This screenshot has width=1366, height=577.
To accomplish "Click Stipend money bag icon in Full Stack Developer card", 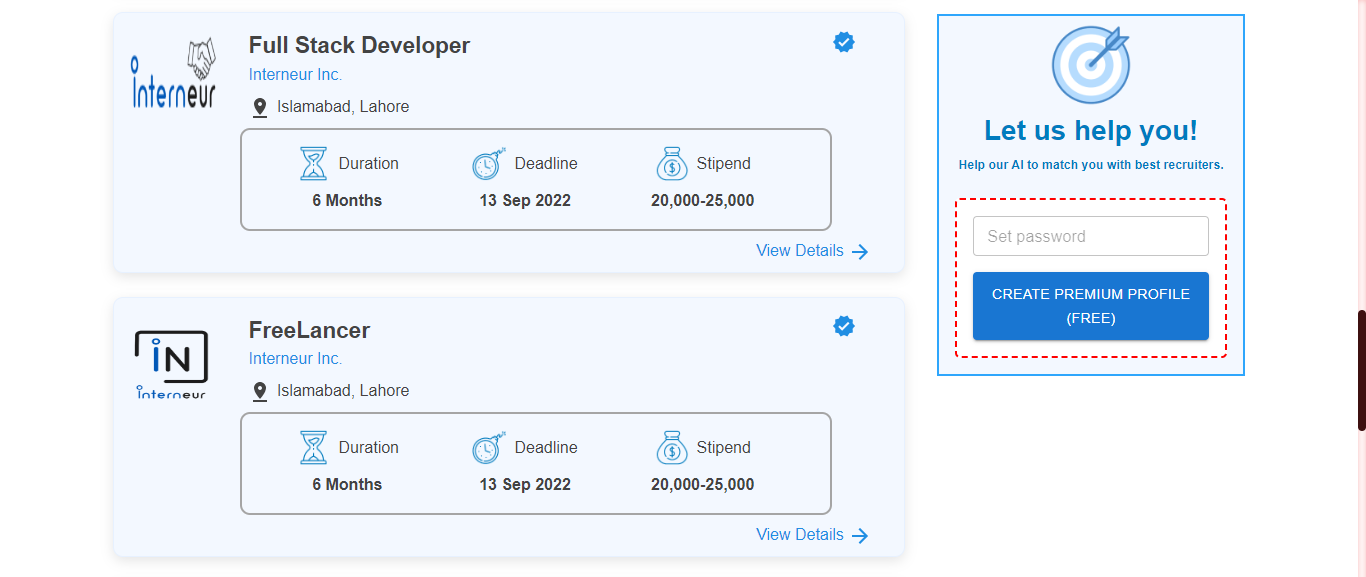I will (x=672, y=163).
